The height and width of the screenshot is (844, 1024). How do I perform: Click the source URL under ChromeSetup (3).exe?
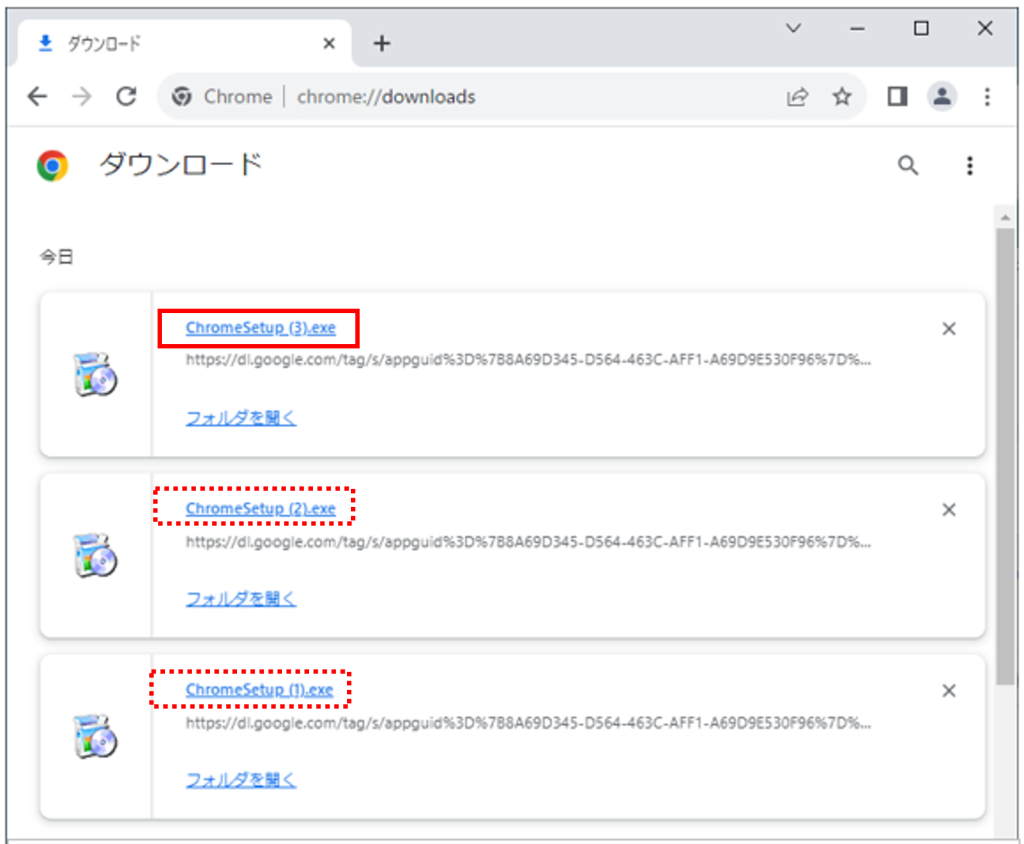pos(528,359)
